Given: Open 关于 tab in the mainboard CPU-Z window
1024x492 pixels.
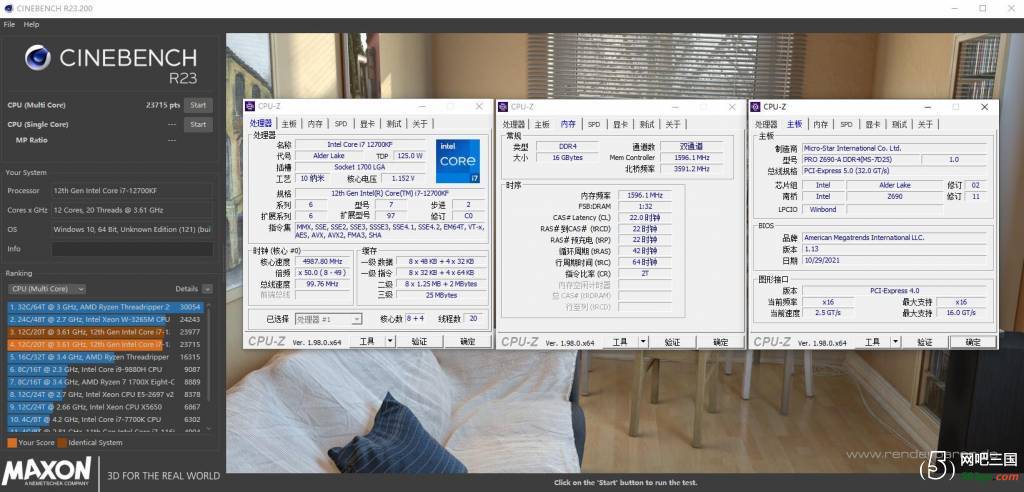Looking at the screenshot, I should coord(925,124).
